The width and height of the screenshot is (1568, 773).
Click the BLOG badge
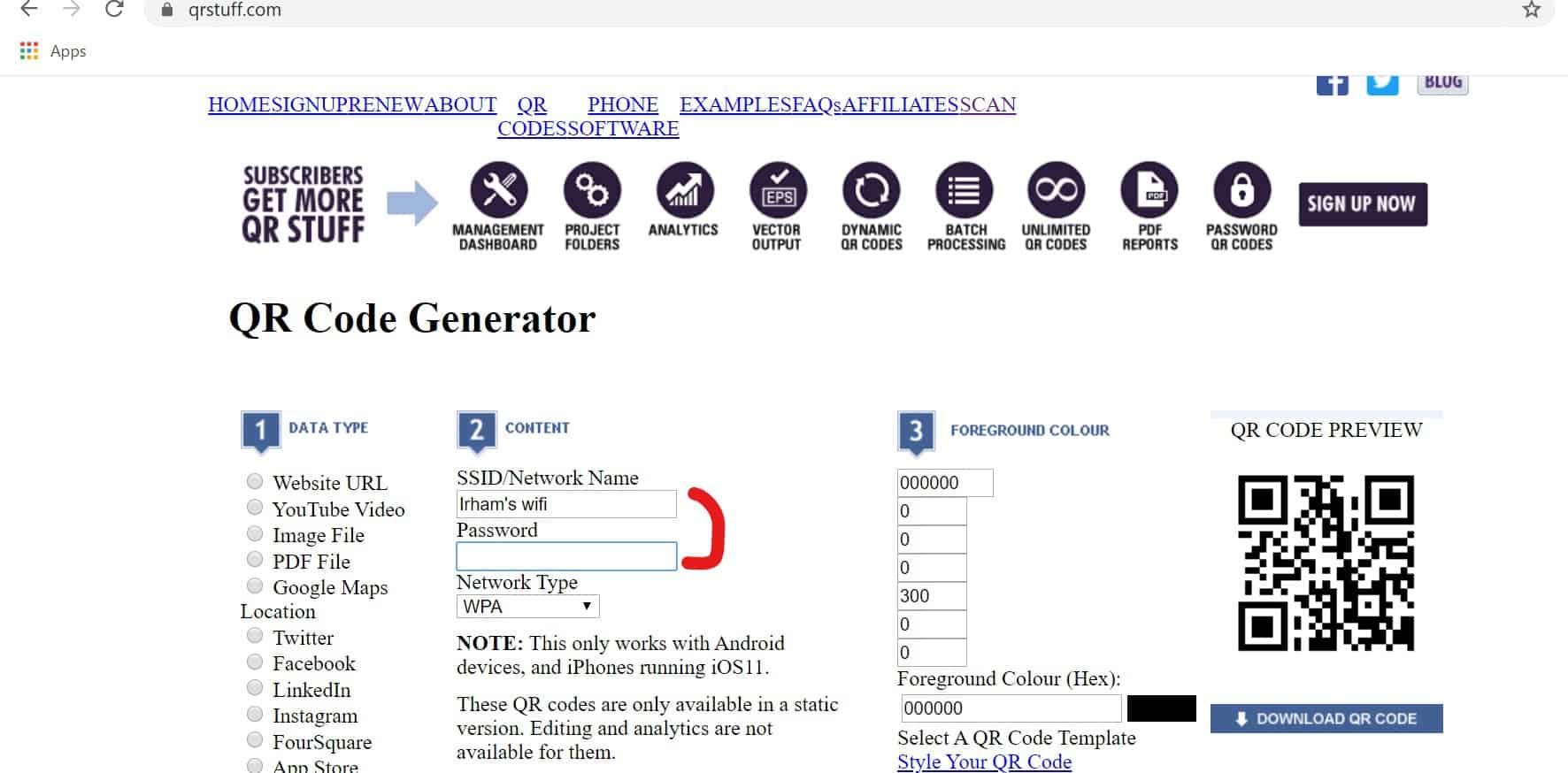pyautogui.click(x=1442, y=84)
